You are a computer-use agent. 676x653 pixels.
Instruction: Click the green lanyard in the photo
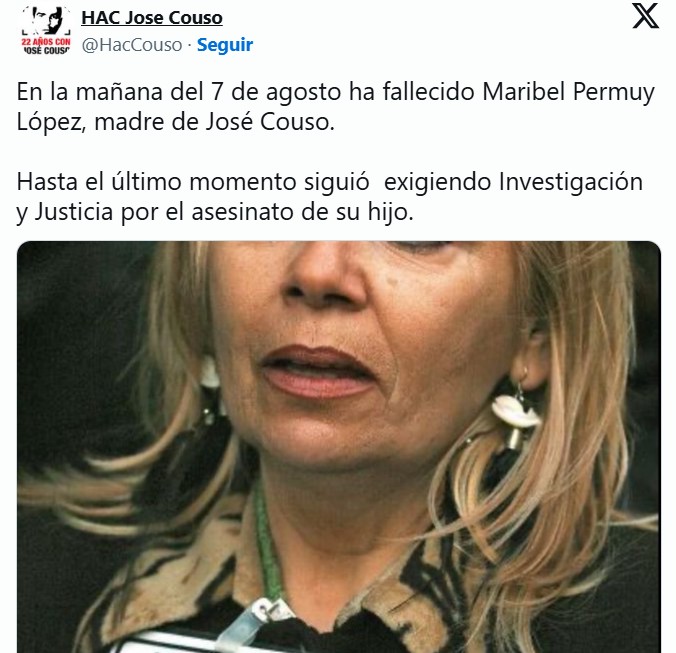266,545
